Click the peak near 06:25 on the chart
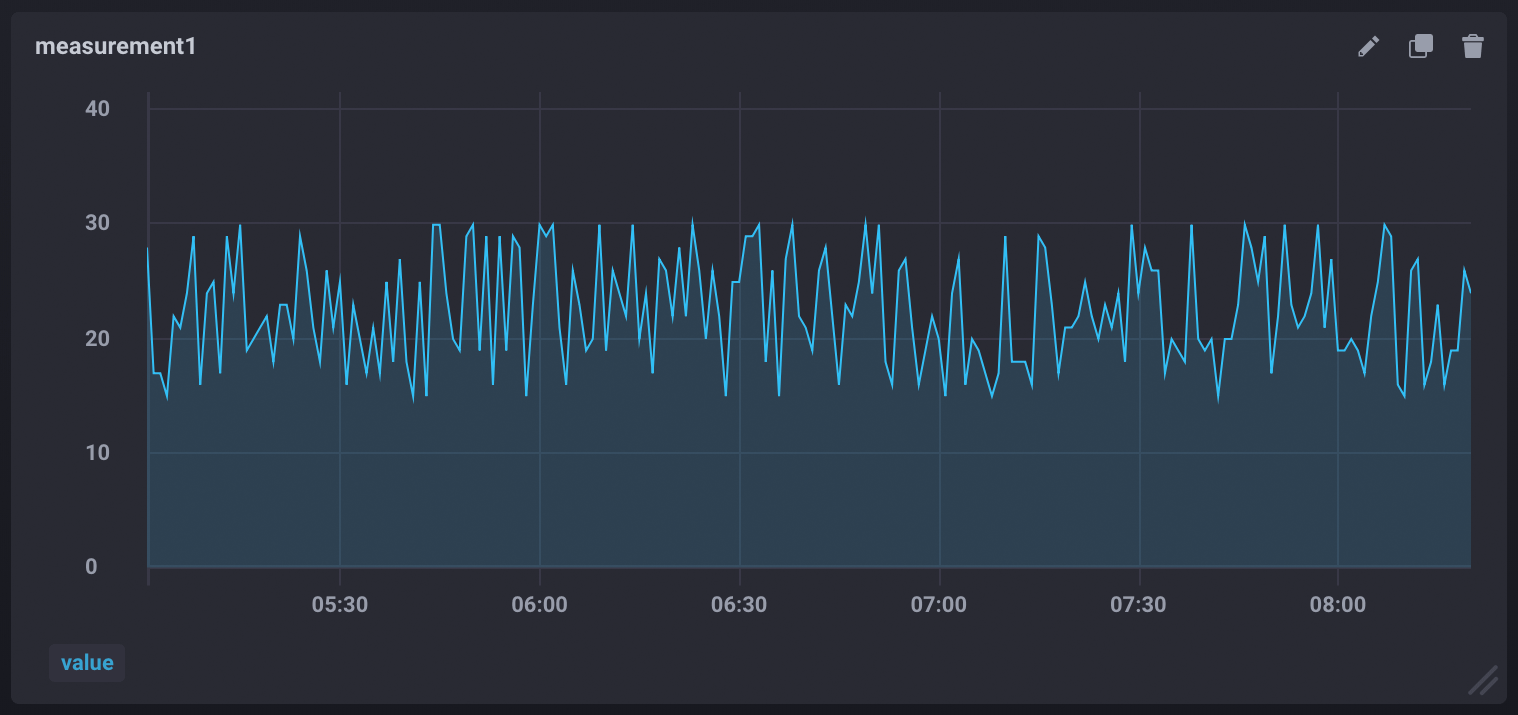The image size is (1518, 715). pos(693,216)
